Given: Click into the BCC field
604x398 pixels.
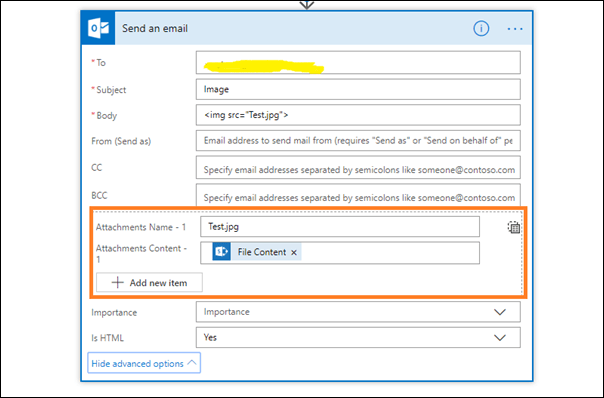Looking at the screenshot, I should [358, 195].
